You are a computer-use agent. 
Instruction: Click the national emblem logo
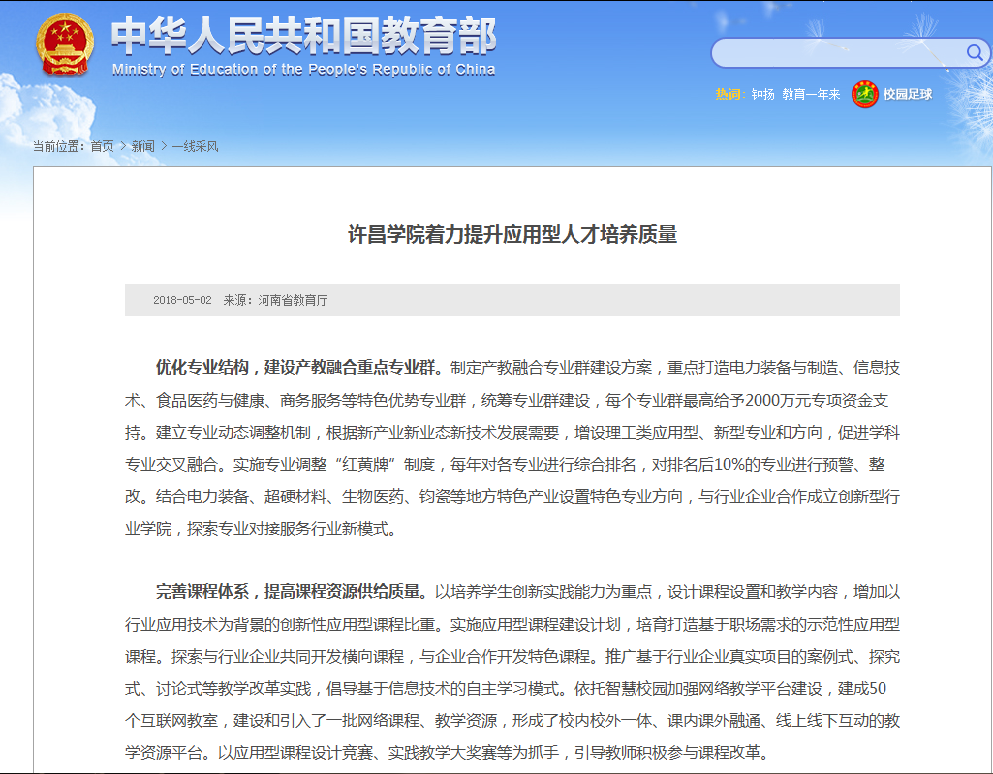[66, 46]
